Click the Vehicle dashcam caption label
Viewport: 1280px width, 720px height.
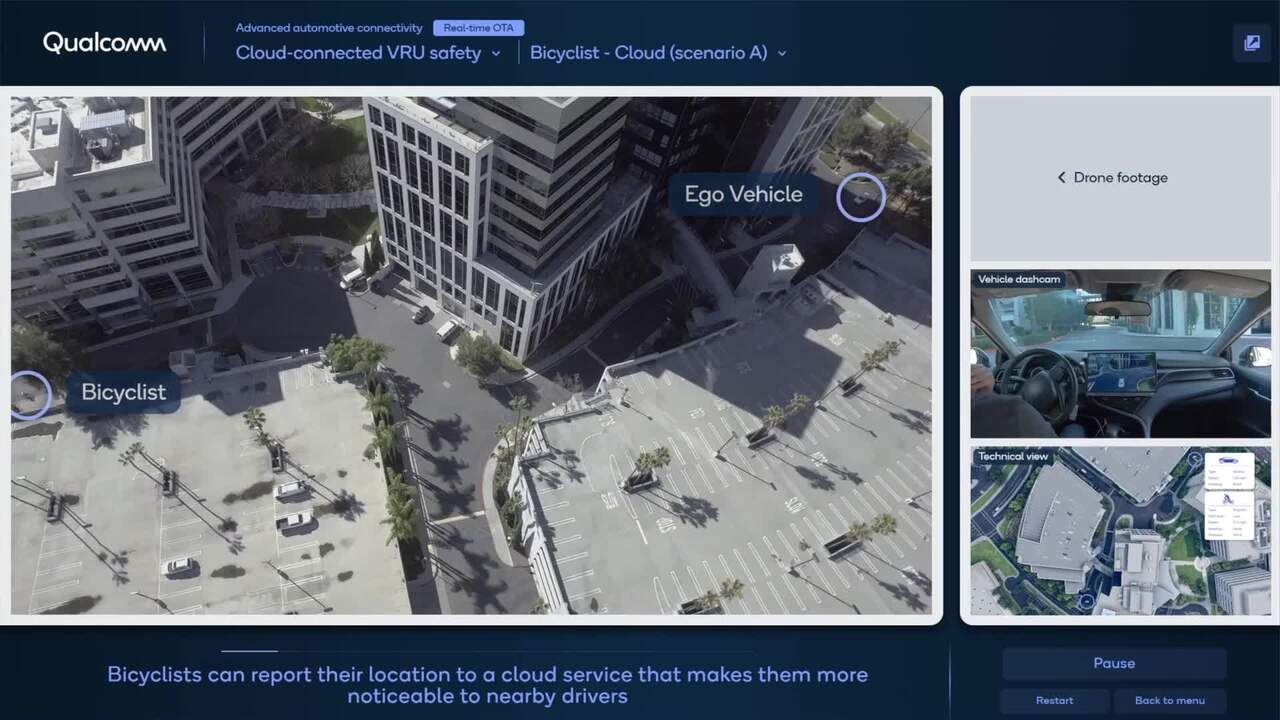pos(1019,280)
